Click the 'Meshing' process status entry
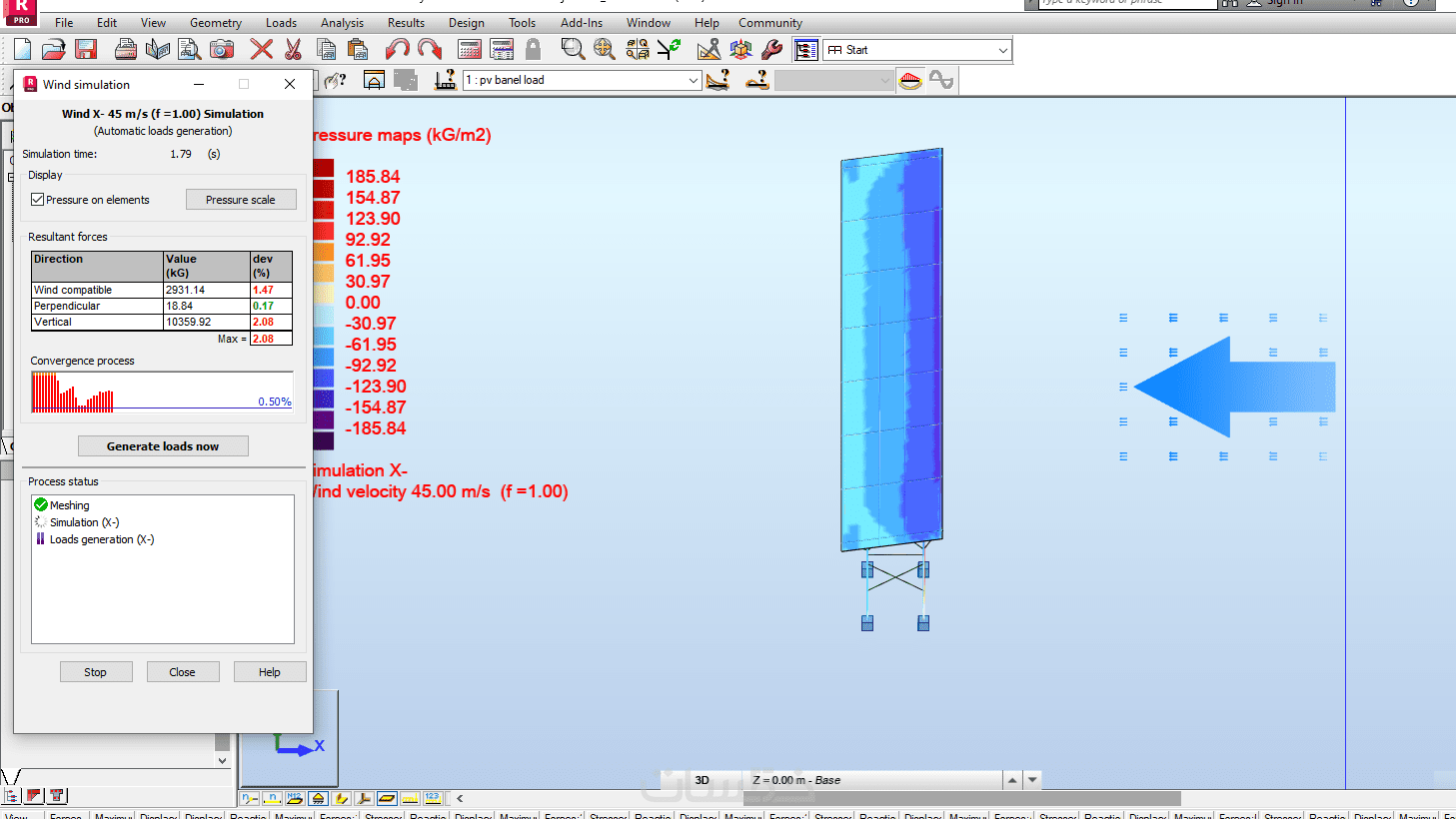The image size is (1456, 819). [69, 505]
